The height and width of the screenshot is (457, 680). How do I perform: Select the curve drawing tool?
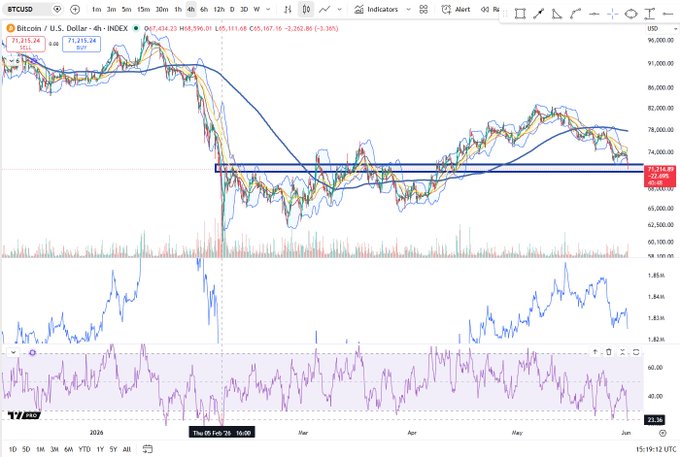click(575, 14)
